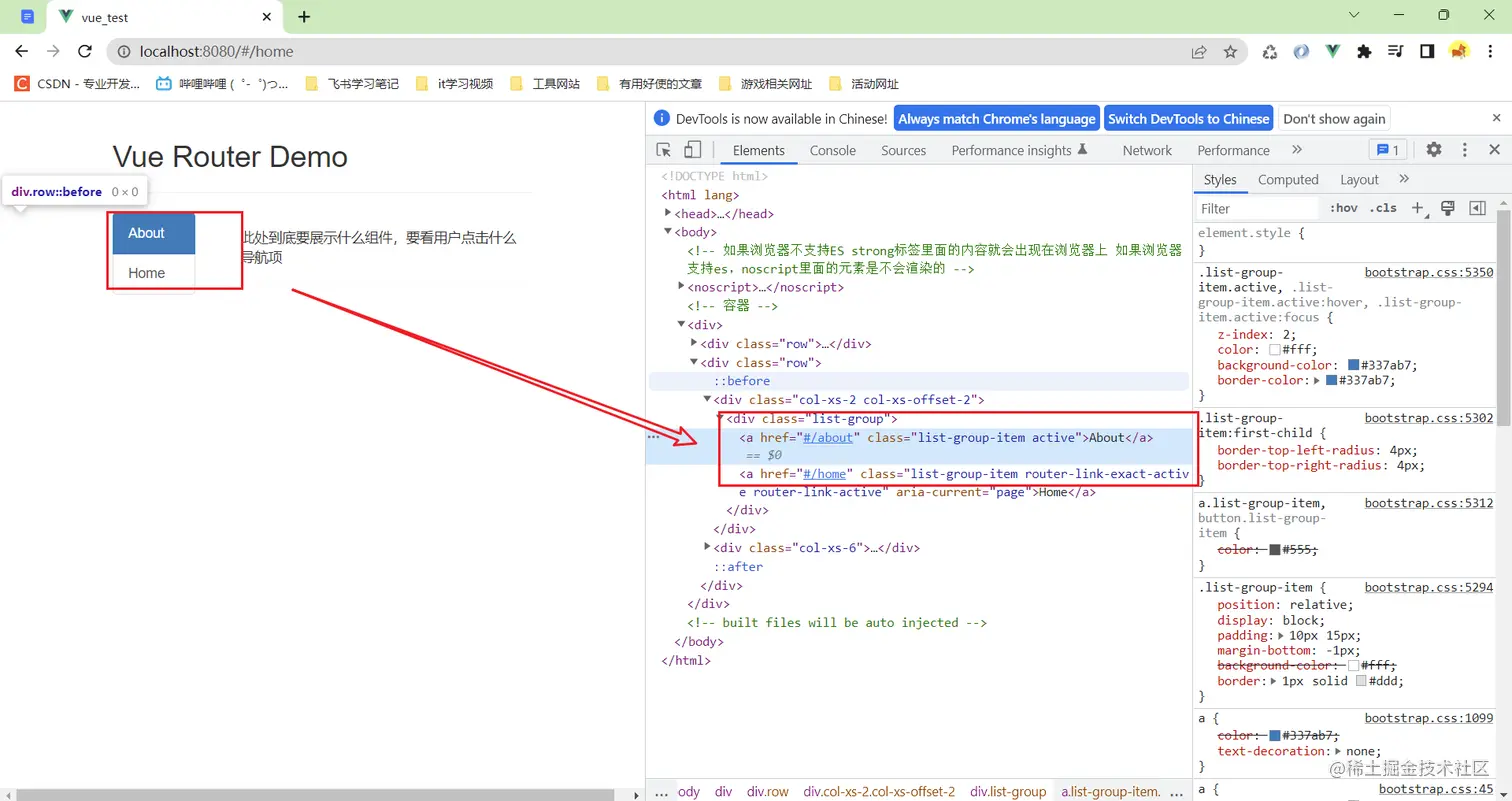The height and width of the screenshot is (801, 1512).
Task: Expand the col-xs-6 div node
Action: tap(707, 547)
